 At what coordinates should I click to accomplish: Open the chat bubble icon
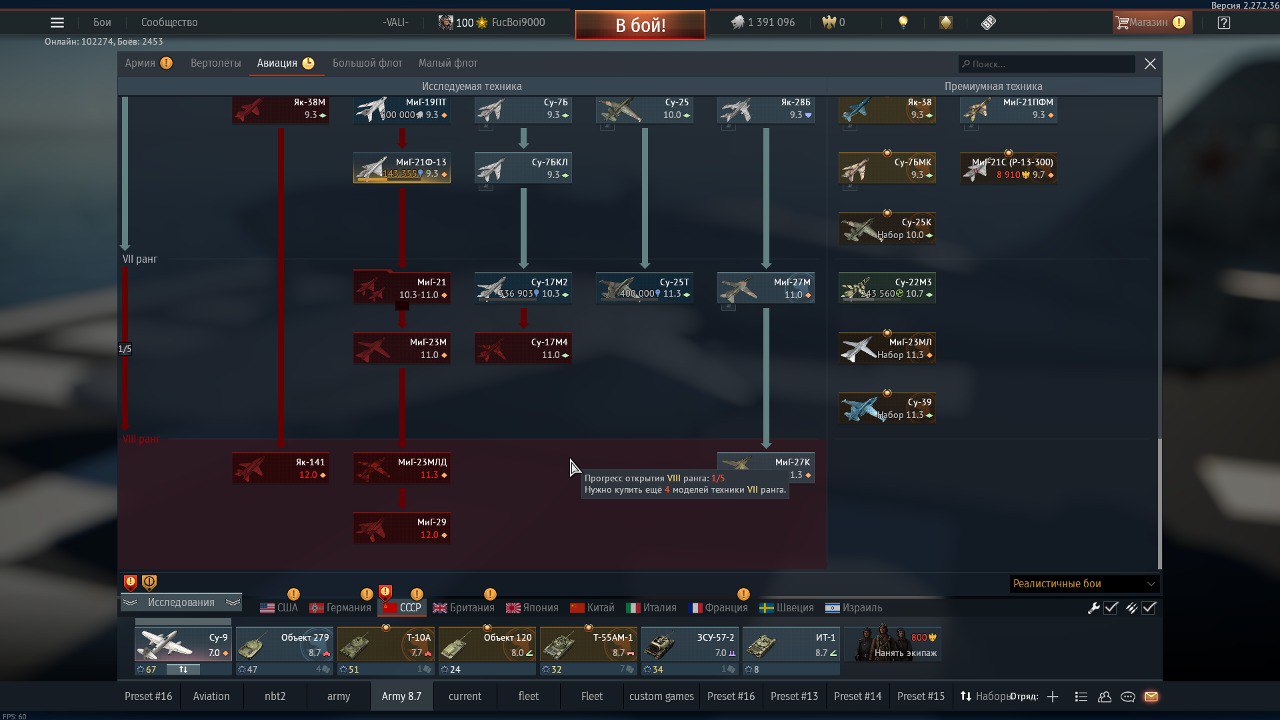[1128, 696]
